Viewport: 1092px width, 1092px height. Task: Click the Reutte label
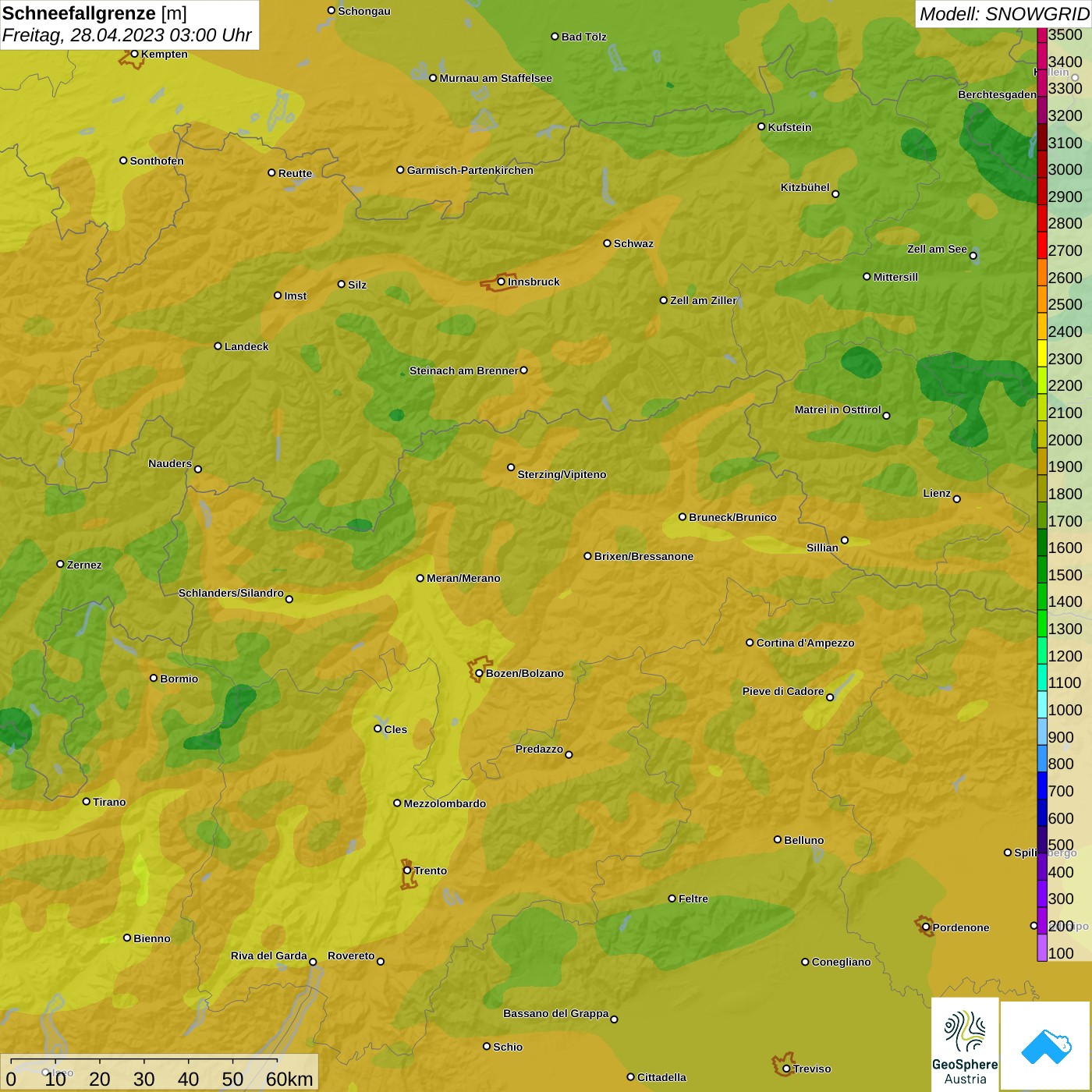pos(295,173)
